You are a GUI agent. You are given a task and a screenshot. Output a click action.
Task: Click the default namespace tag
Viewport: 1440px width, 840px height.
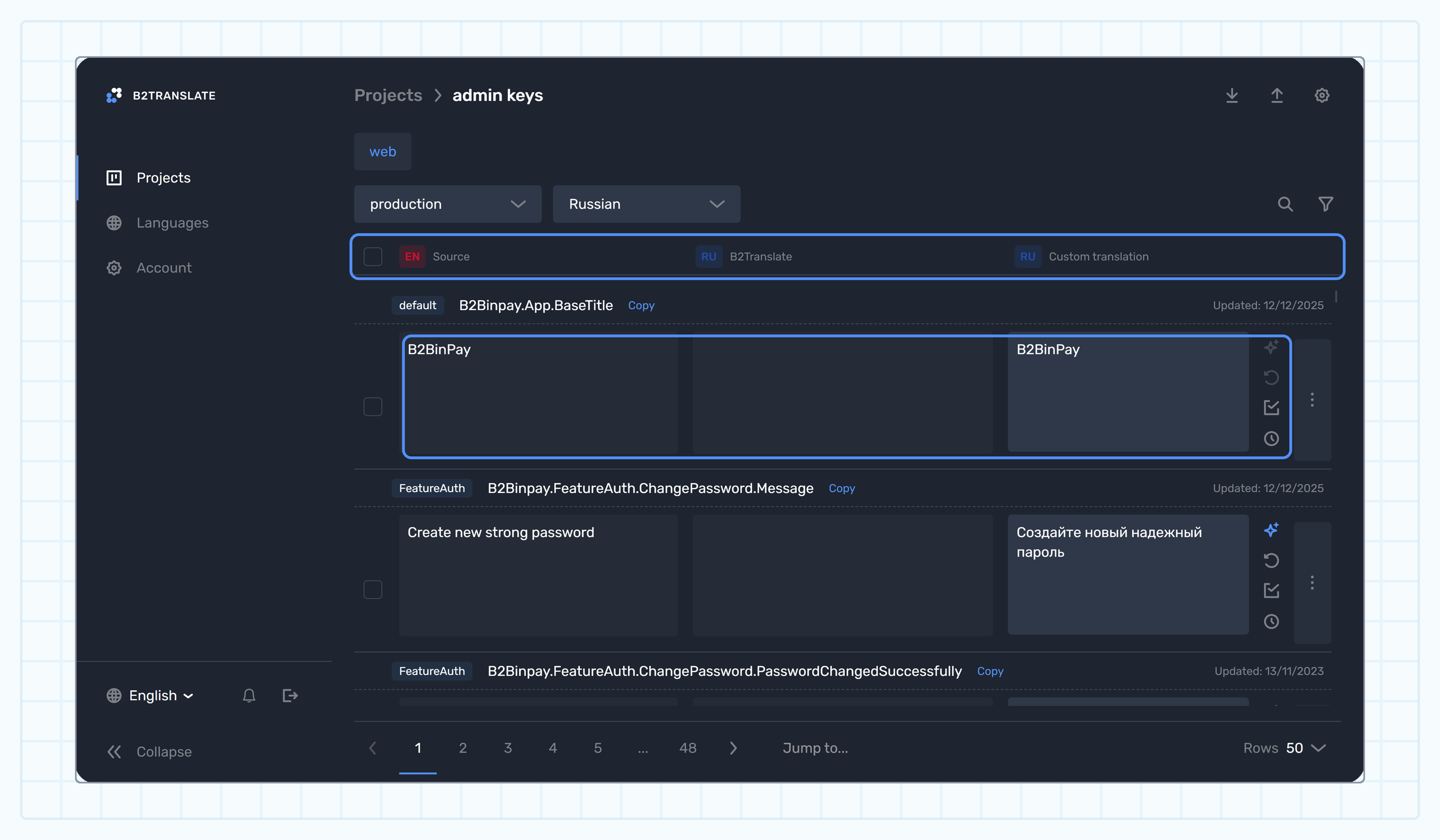coord(418,306)
